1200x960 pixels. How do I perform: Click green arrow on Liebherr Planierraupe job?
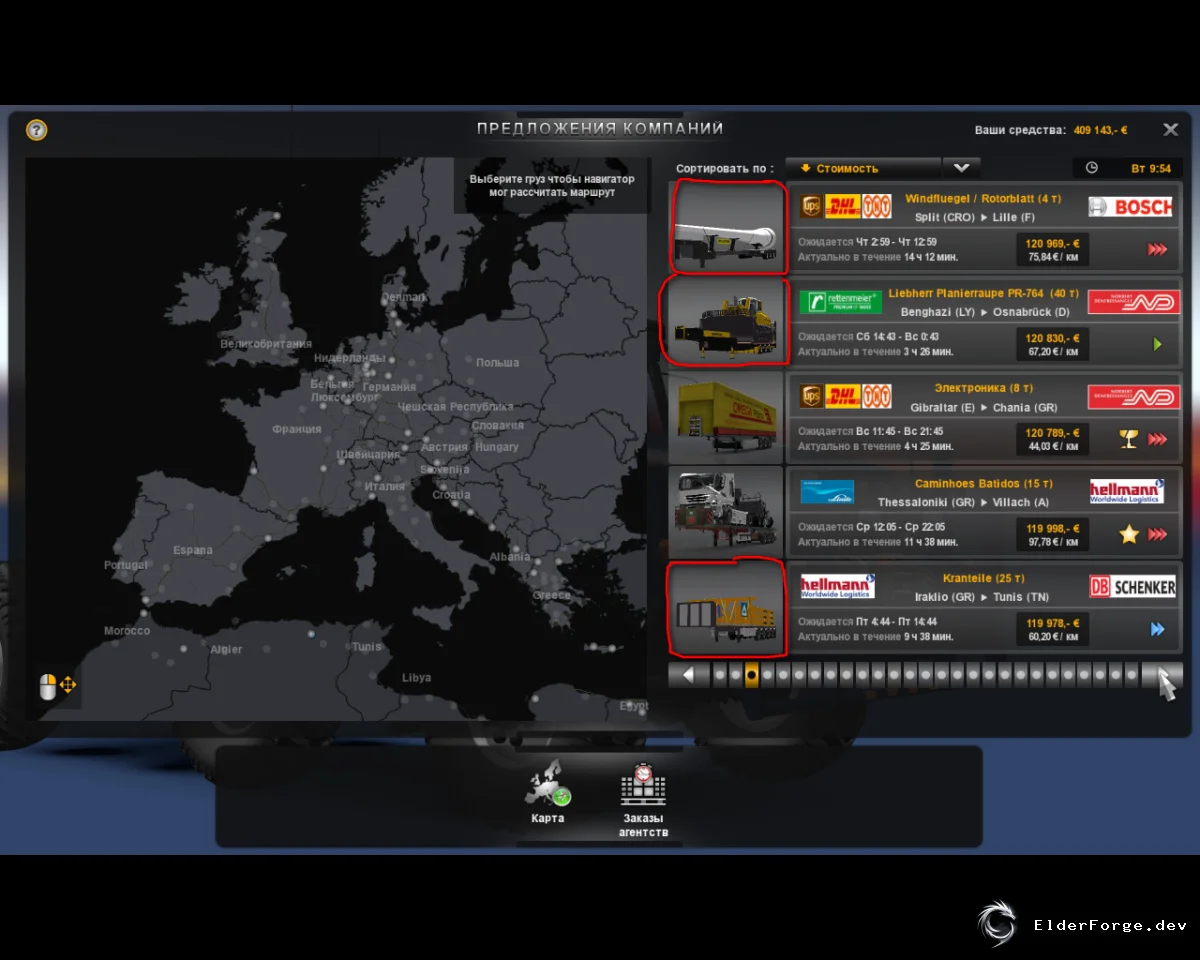pos(1157,344)
